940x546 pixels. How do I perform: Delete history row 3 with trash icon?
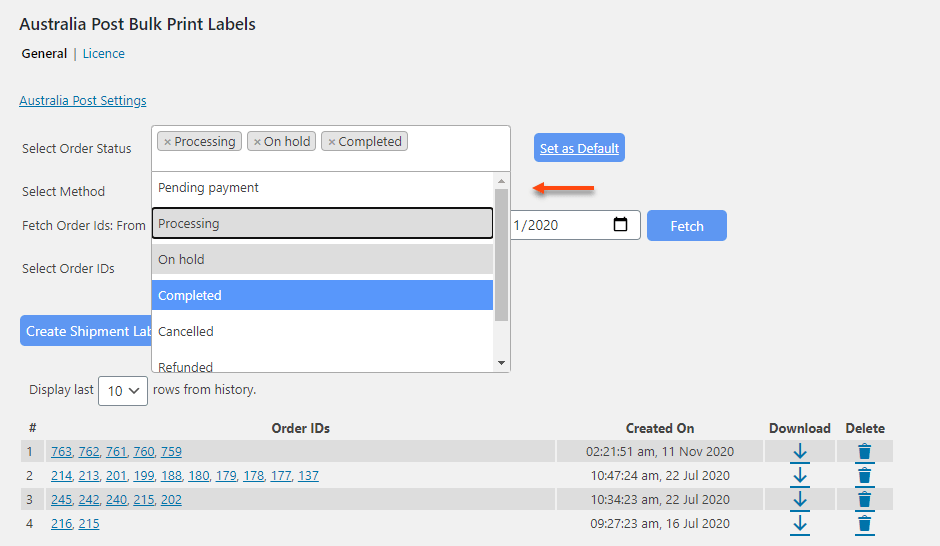click(x=864, y=500)
